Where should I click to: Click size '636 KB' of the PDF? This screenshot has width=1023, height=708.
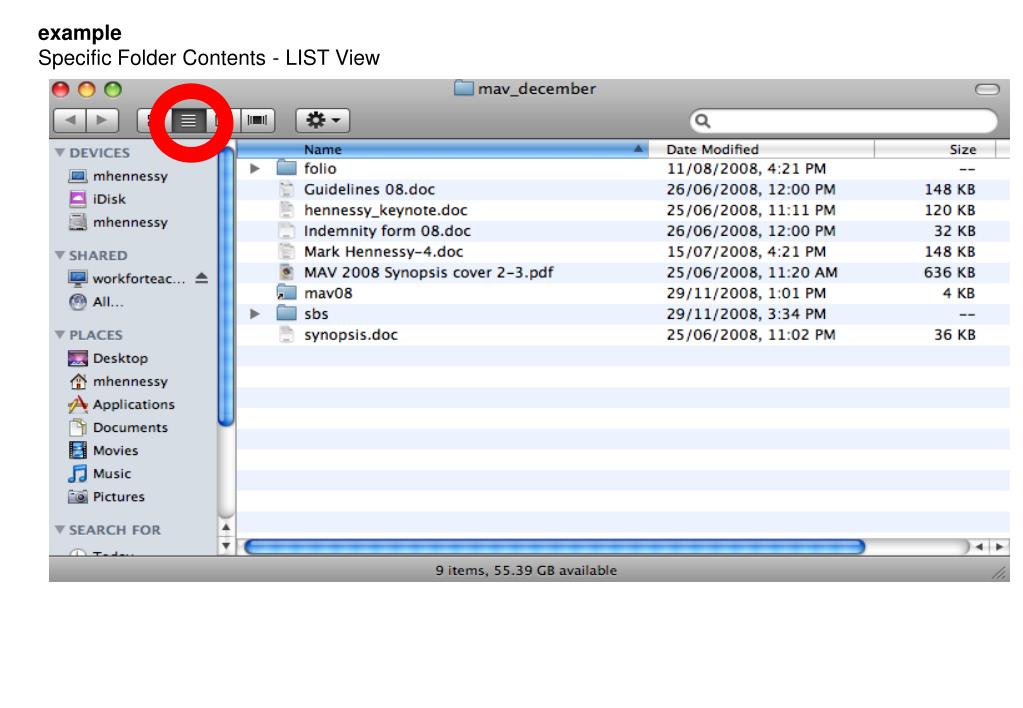(x=949, y=272)
